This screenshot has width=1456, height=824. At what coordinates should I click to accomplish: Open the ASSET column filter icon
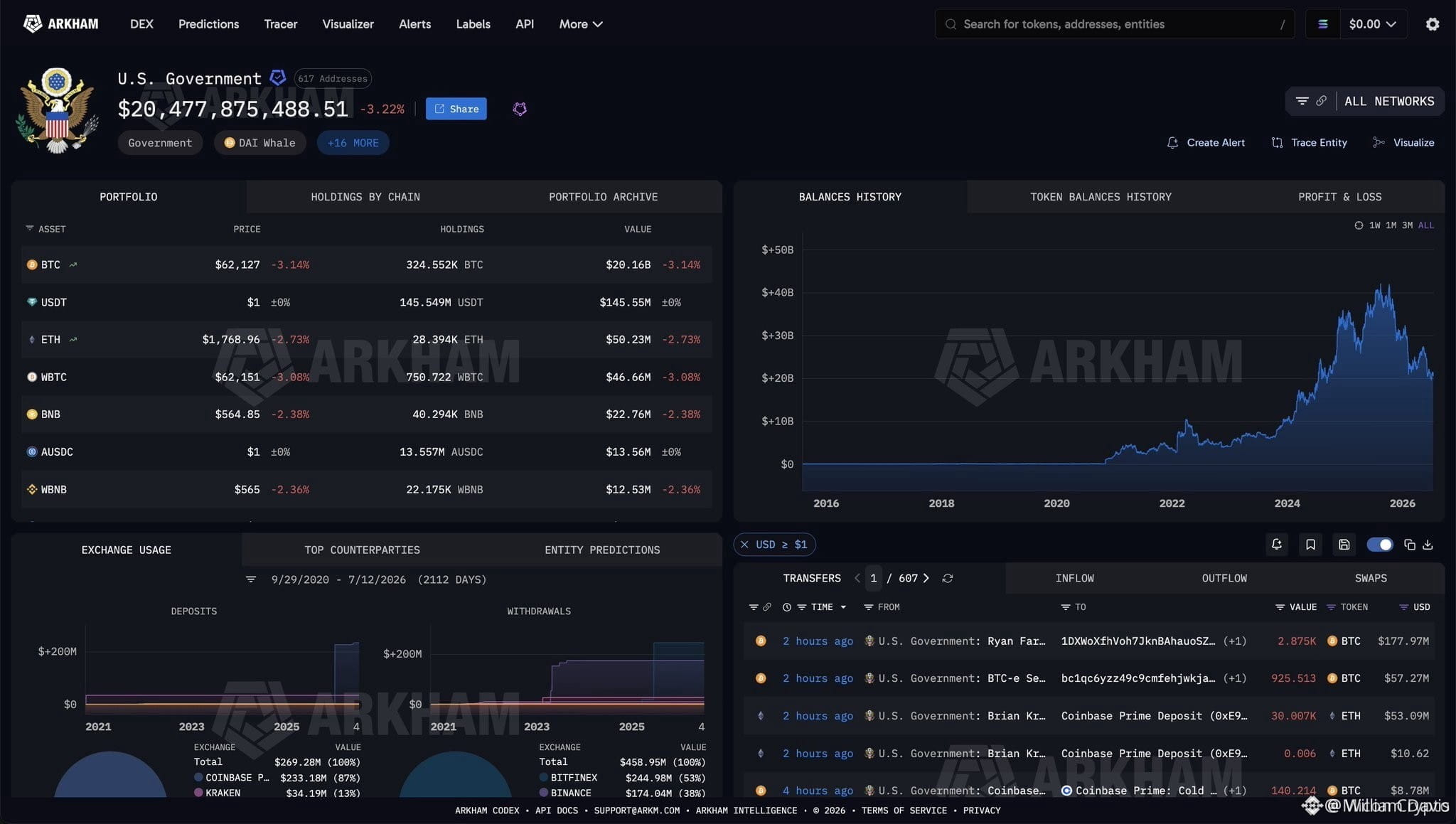tap(30, 228)
